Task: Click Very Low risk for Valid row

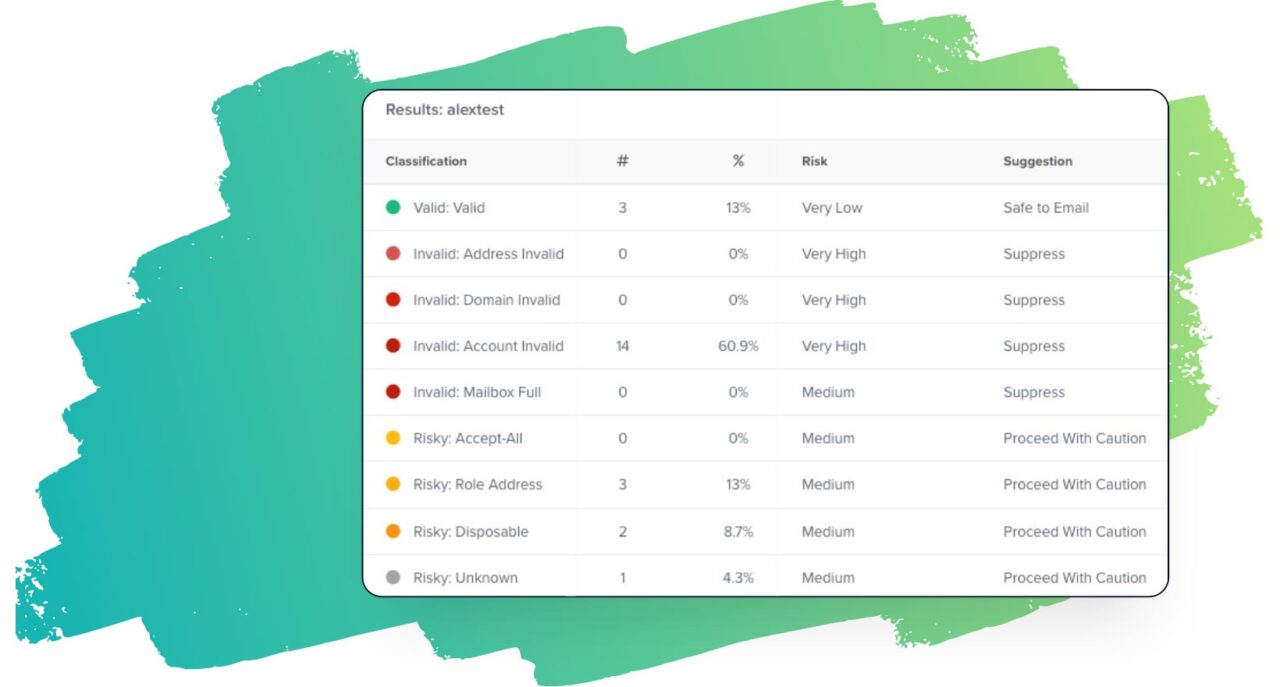Action: (831, 208)
